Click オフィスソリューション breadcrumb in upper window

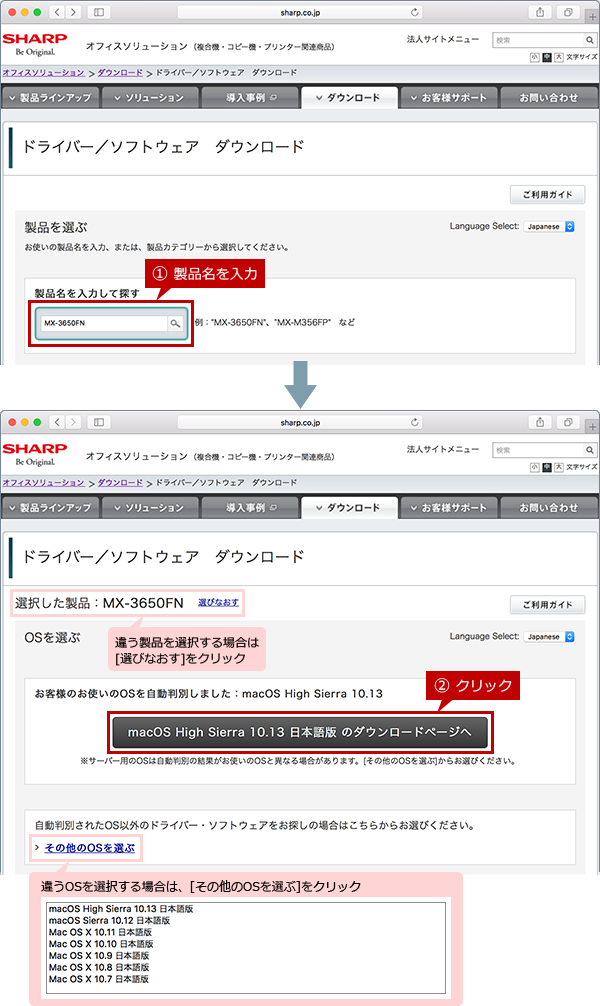point(44,72)
